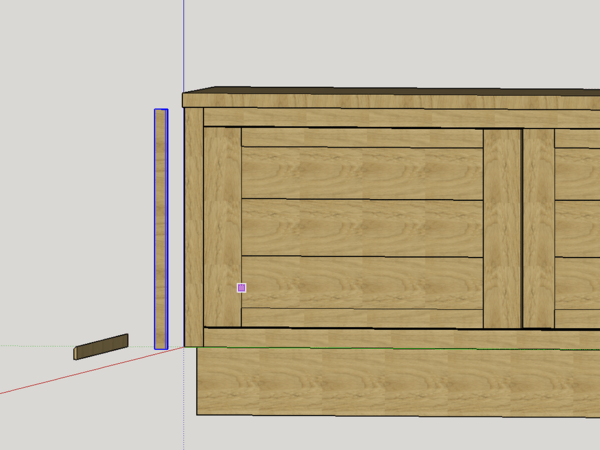Select the cabinet top slab front edge

click(390, 101)
